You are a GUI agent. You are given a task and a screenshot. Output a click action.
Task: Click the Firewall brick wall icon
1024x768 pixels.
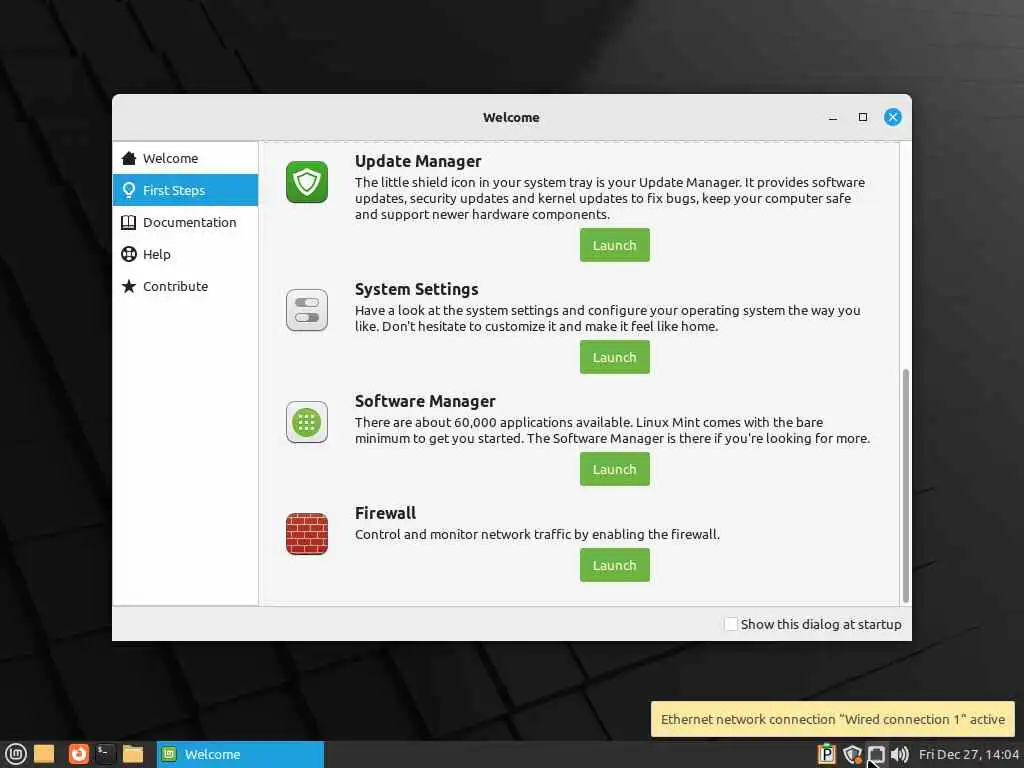307,534
